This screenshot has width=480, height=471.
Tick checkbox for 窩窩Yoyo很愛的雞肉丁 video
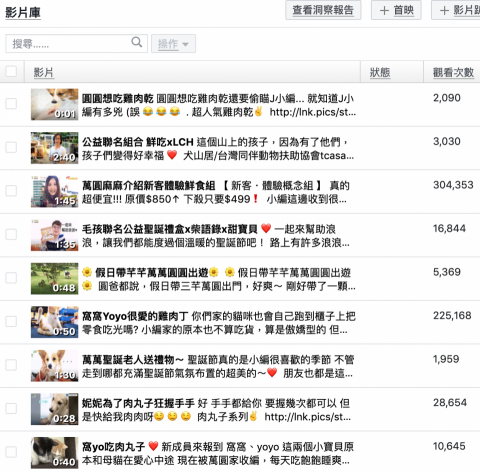[x=11, y=321]
